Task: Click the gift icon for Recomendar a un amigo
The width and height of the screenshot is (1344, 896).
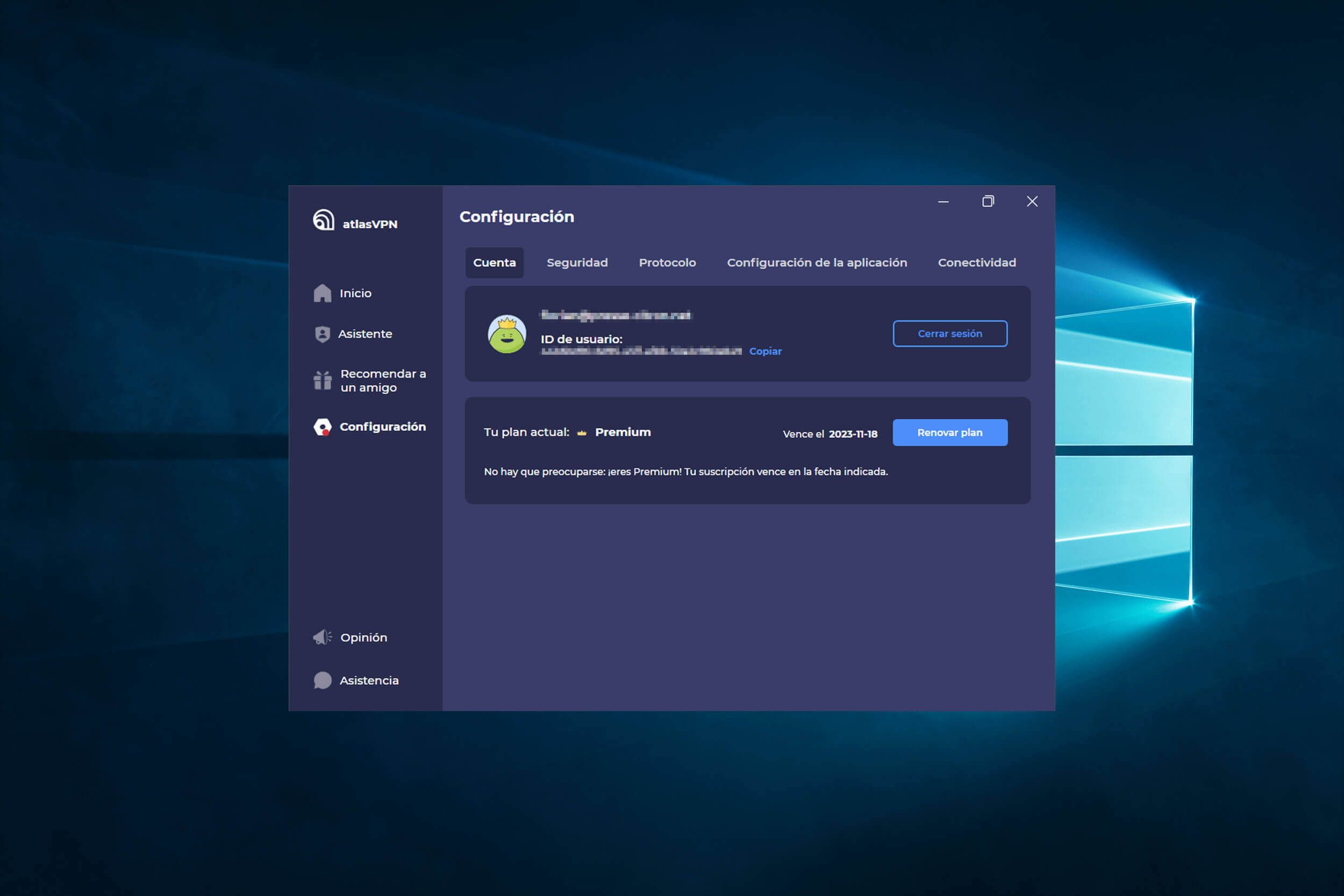Action: point(322,381)
